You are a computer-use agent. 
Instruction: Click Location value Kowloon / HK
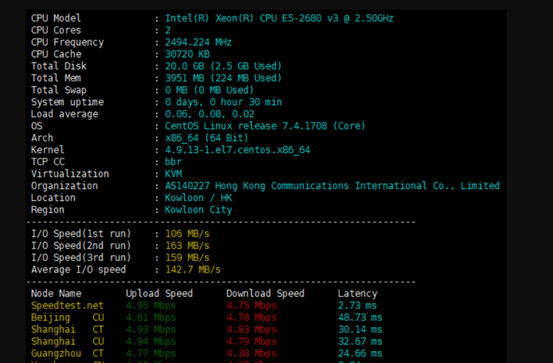tap(198, 198)
